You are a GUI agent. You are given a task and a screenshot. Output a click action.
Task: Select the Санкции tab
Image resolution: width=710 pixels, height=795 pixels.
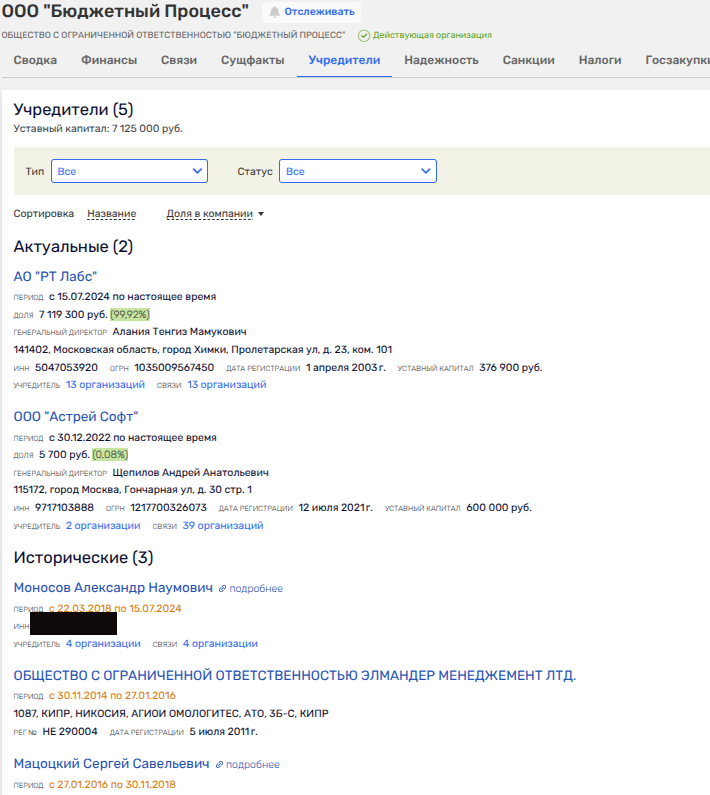click(529, 60)
